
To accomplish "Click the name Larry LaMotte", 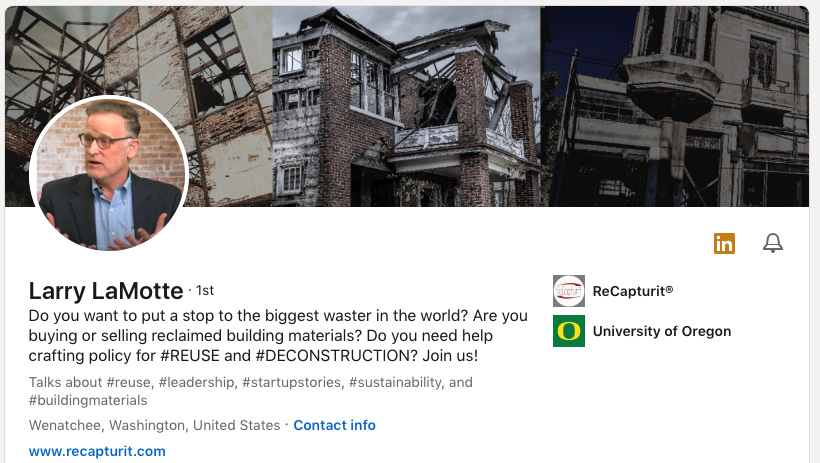I will [106, 291].
